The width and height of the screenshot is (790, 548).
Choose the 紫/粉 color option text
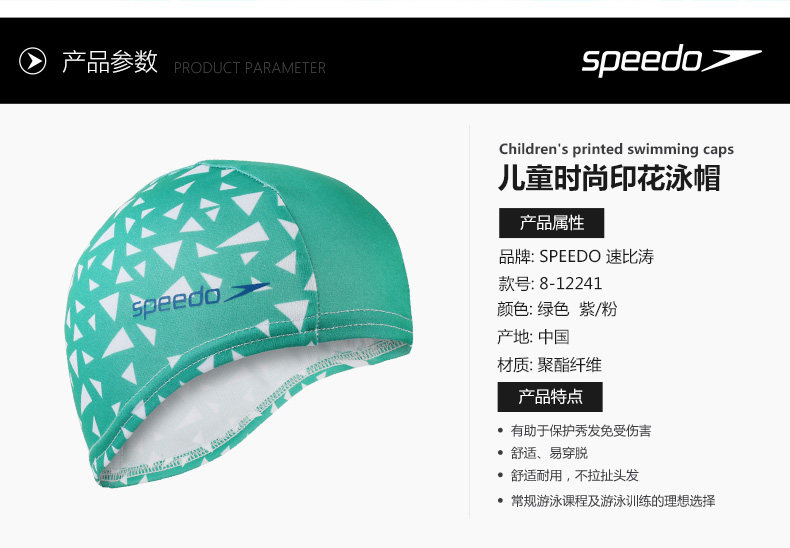pyautogui.click(x=598, y=309)
